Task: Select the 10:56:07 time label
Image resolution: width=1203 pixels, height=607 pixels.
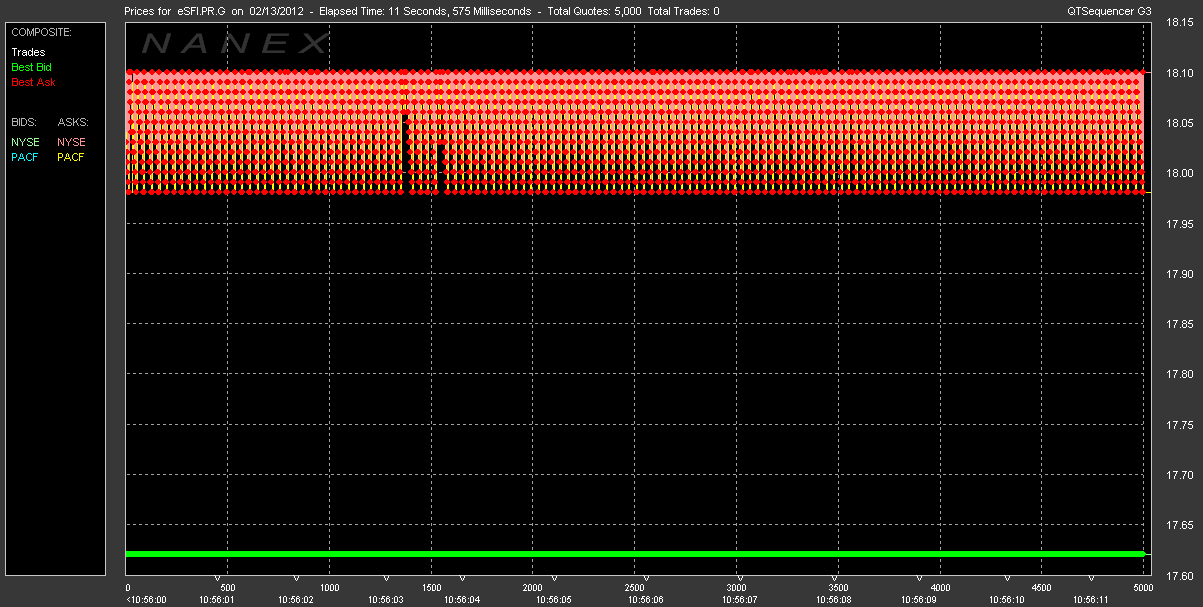Action: pyautogui.click(x=739, y=599)
